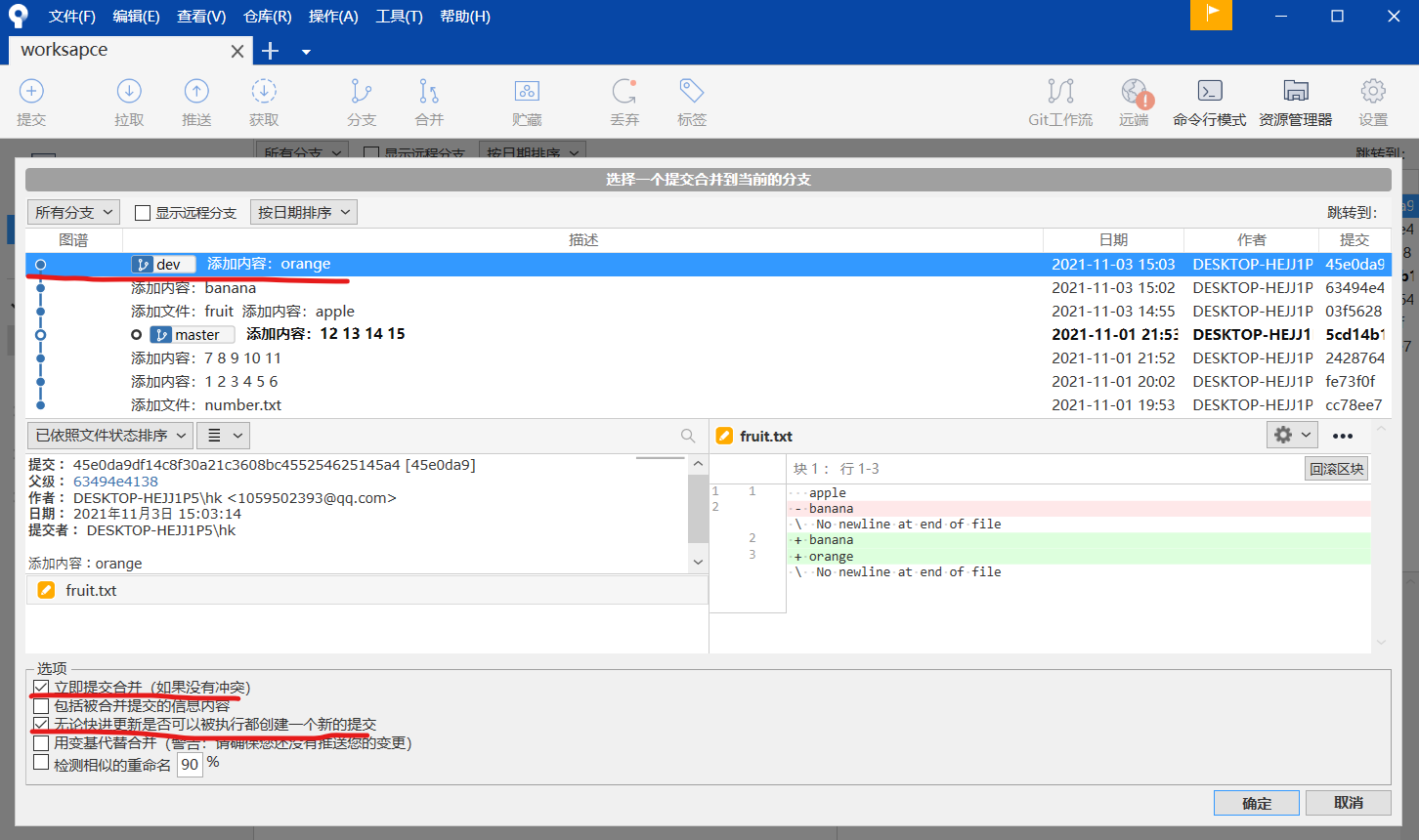Click the SourceTree logo icon
Image resolution: width=1419 pixels, height=840 pixels.
(19, 17)
